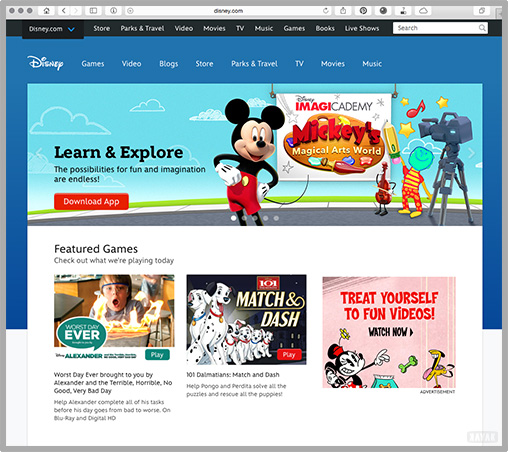This screenshot has height=452, width=508.
Task: Open the Share icon in toolbar
Action: pos(343,11)
